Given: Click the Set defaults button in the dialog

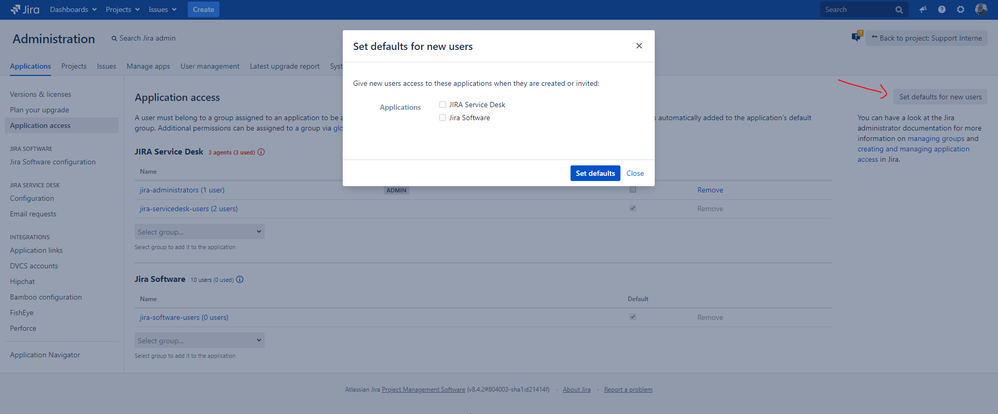Looking at the screenshot, I should coord(595,173).
